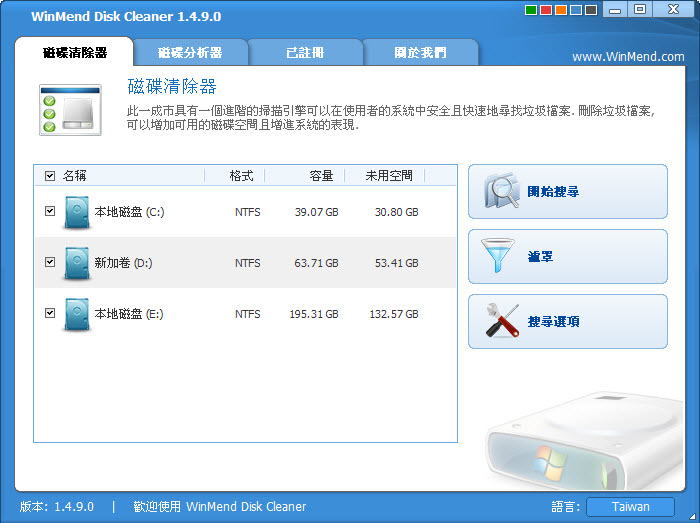This screenshot has height=523, width=700.
Task: Click the 30.80 GB free space value
Action: (396, 212)
